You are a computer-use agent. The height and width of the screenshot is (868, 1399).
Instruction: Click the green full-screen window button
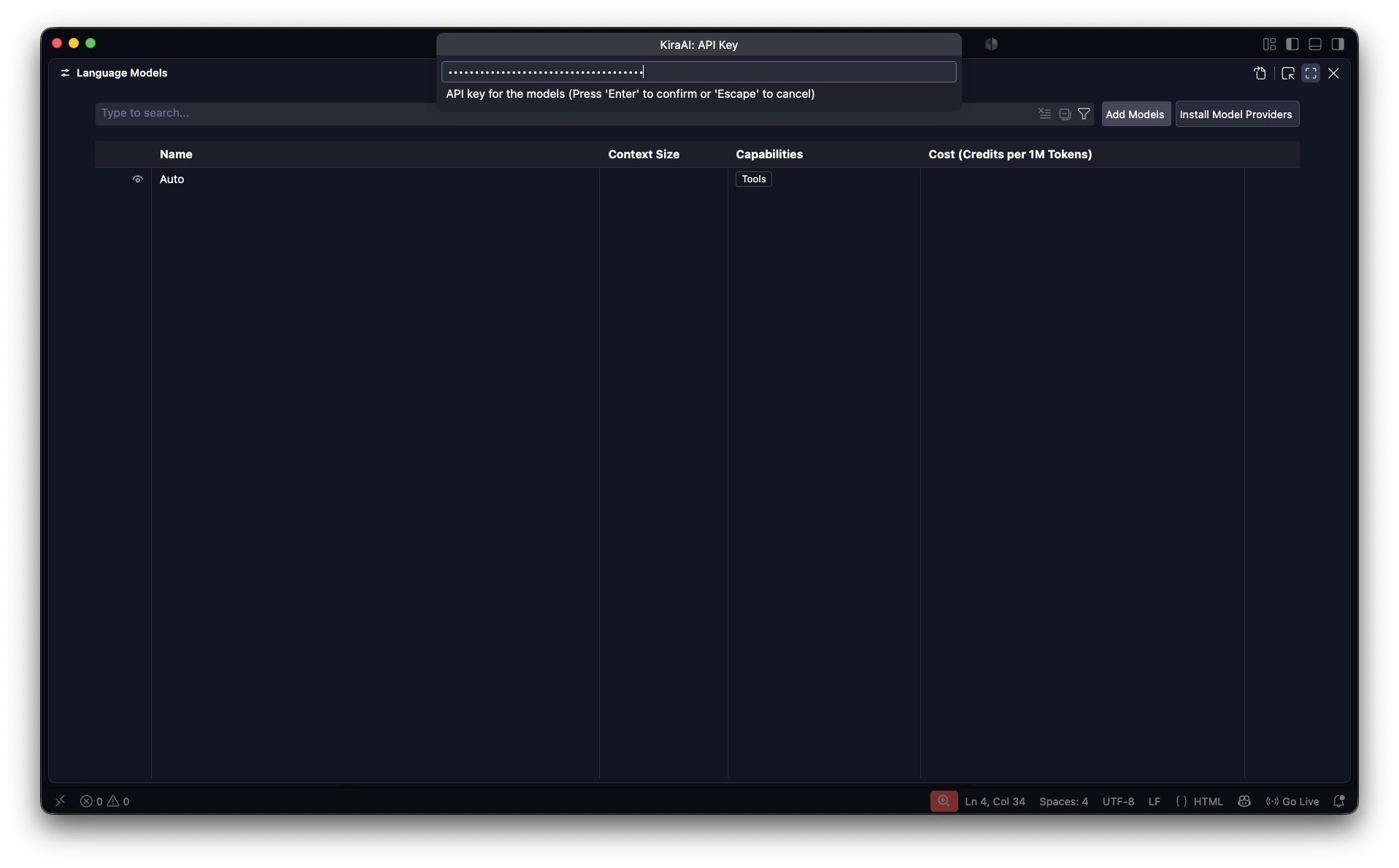pos(90,43)
